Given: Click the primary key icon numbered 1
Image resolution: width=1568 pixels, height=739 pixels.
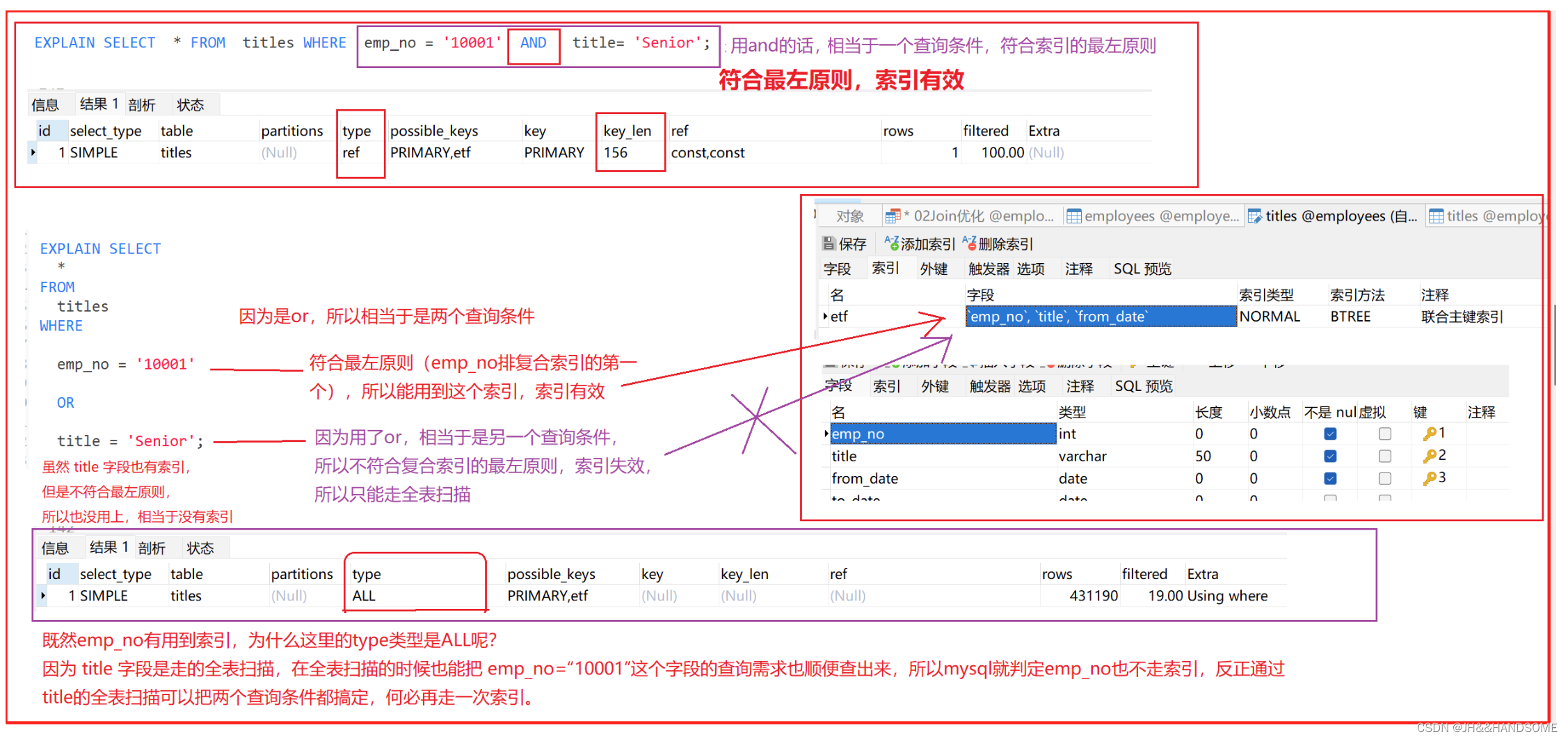Looking at the screenshot, I should pyautogui.click(x=1430, y=434).
